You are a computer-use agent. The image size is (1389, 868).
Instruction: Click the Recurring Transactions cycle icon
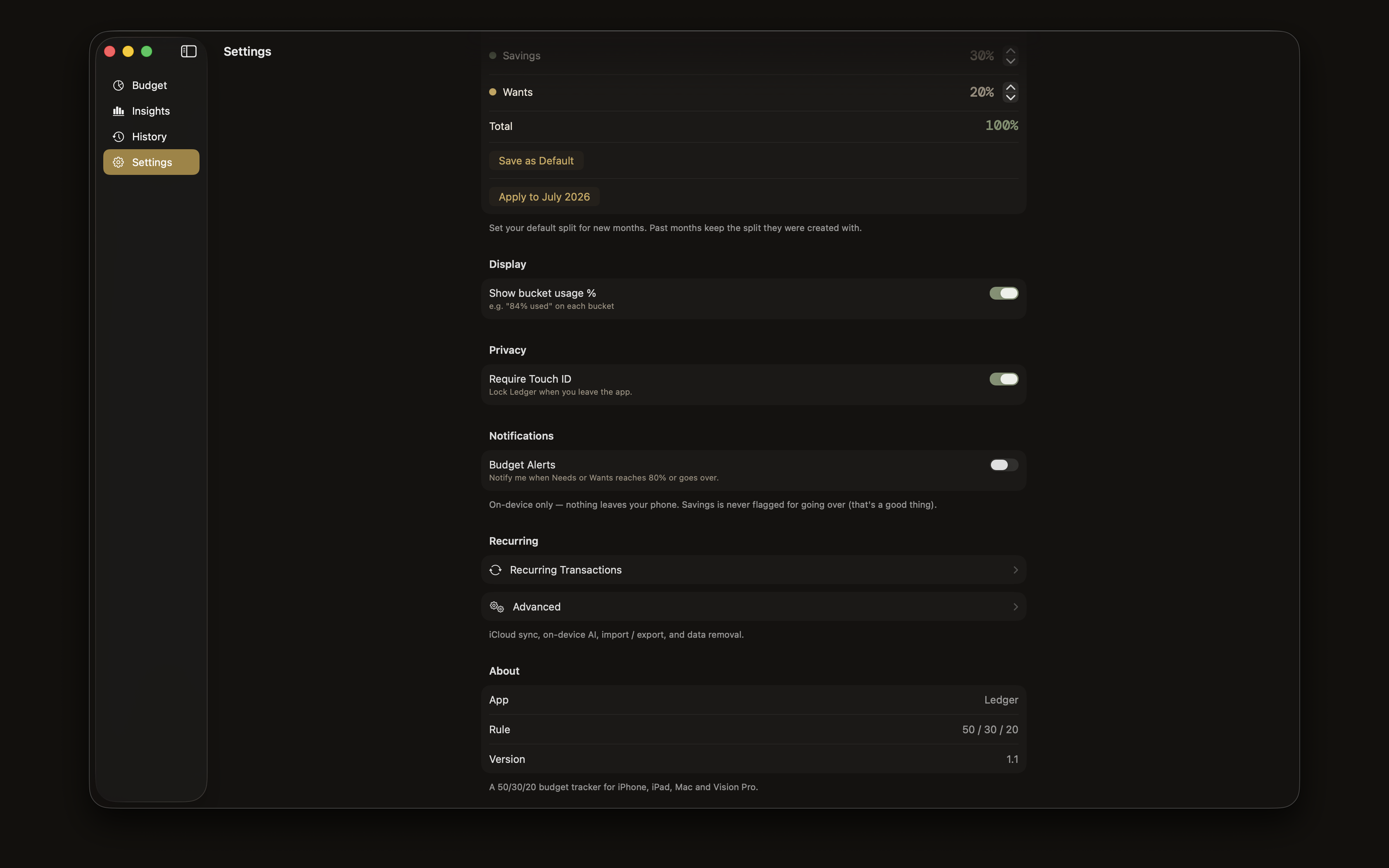coord(495,570)
